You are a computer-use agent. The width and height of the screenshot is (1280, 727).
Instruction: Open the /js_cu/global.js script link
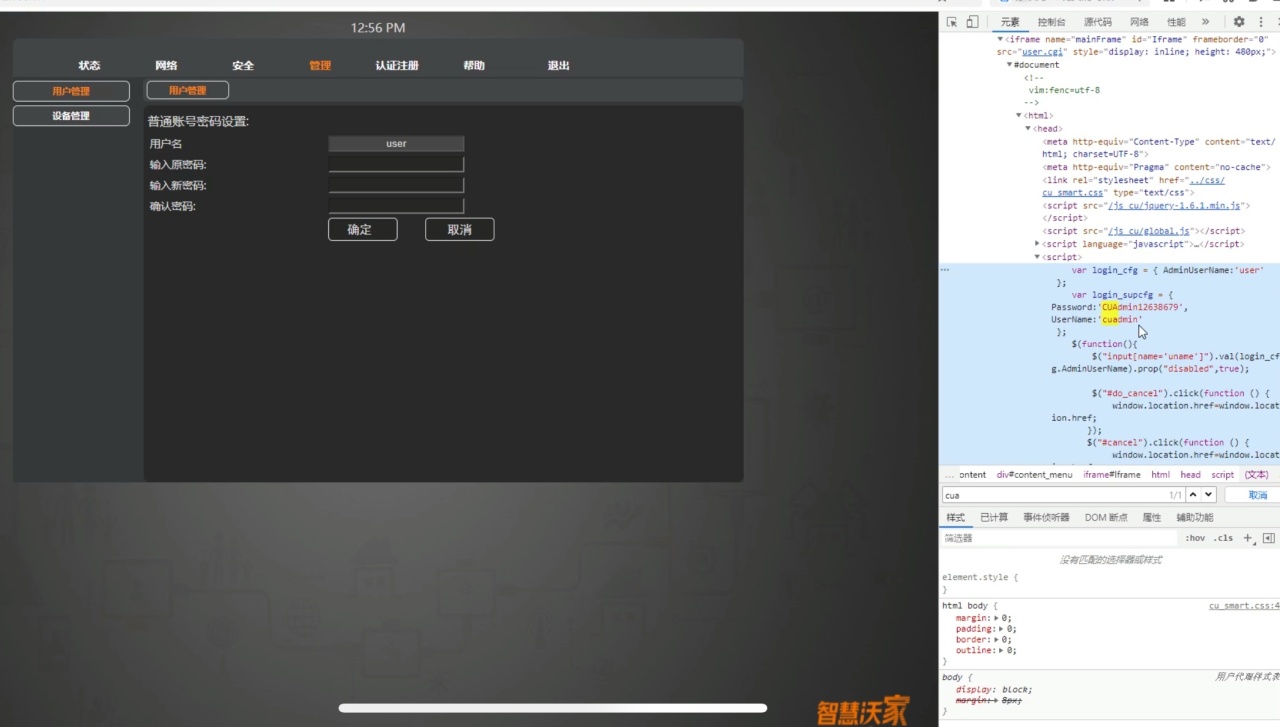pyautogui.click(x=1149, y=231)
